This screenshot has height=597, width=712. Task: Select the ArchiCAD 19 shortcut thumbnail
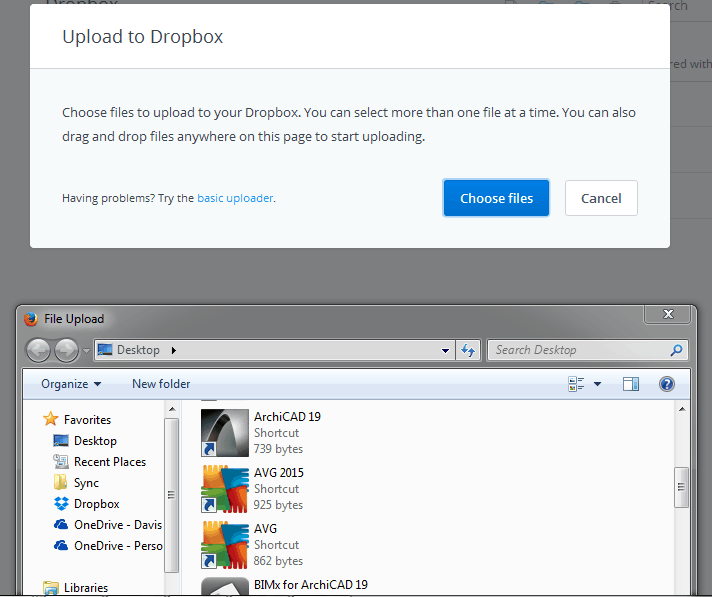[225, 433]
